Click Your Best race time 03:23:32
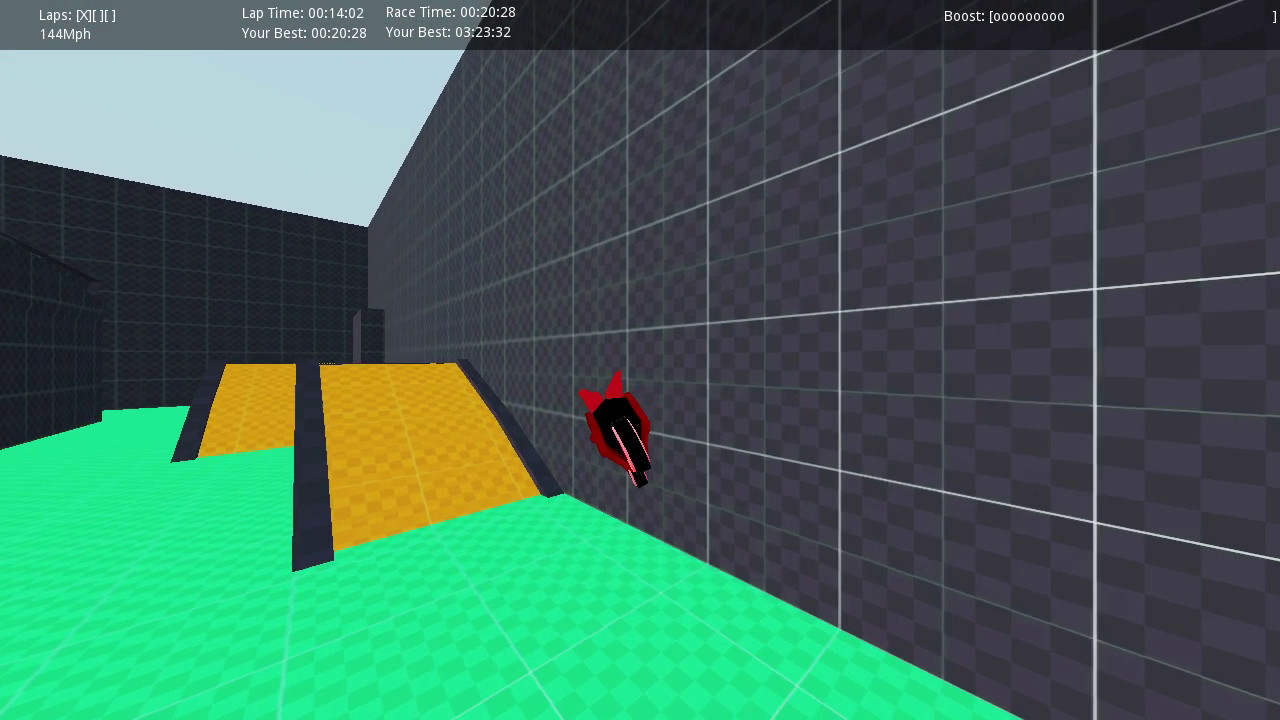Viewport: 1280px width, 720px height. (447, 33)
